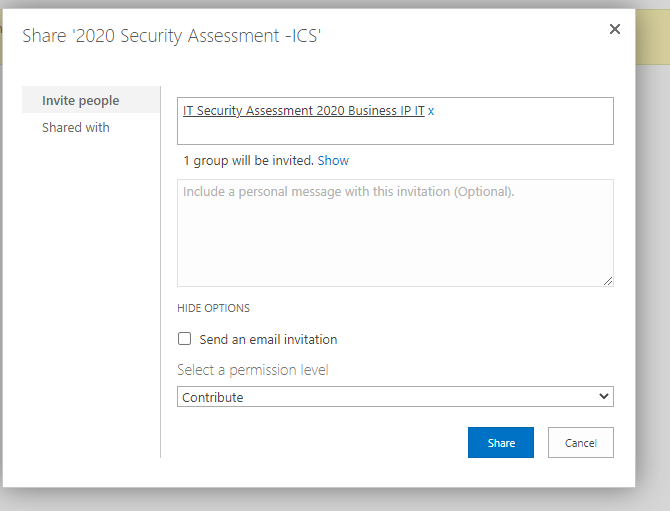This screenshot has height=511, width=670.
Task: Click the dialog title 'Share 2020 Security Assessment -ICS'
Action: [171, 36]
